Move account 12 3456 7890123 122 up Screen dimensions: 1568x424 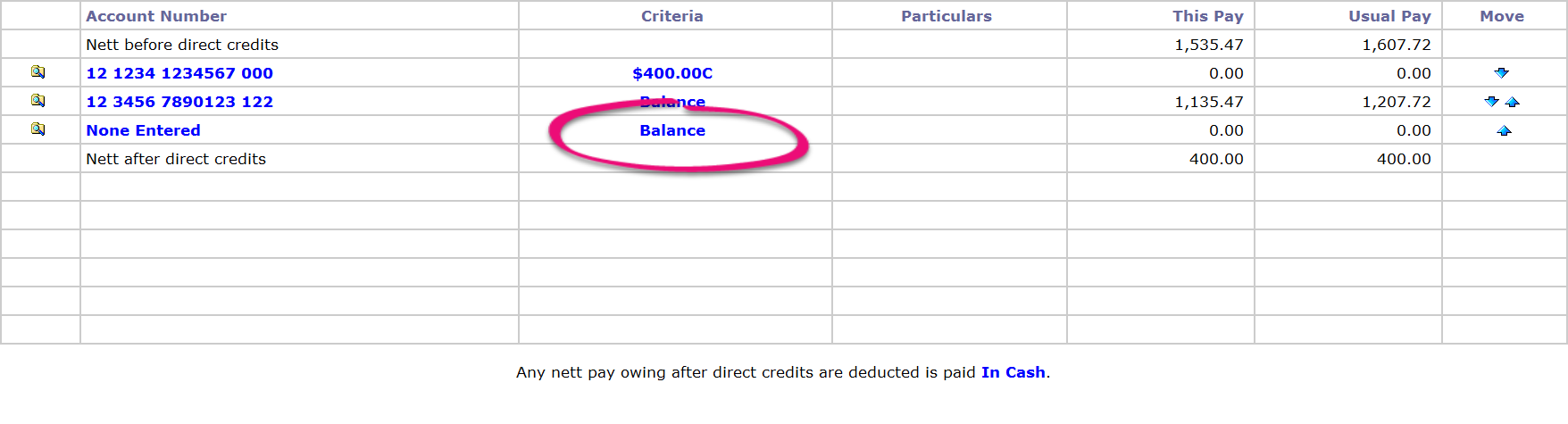1512,102
